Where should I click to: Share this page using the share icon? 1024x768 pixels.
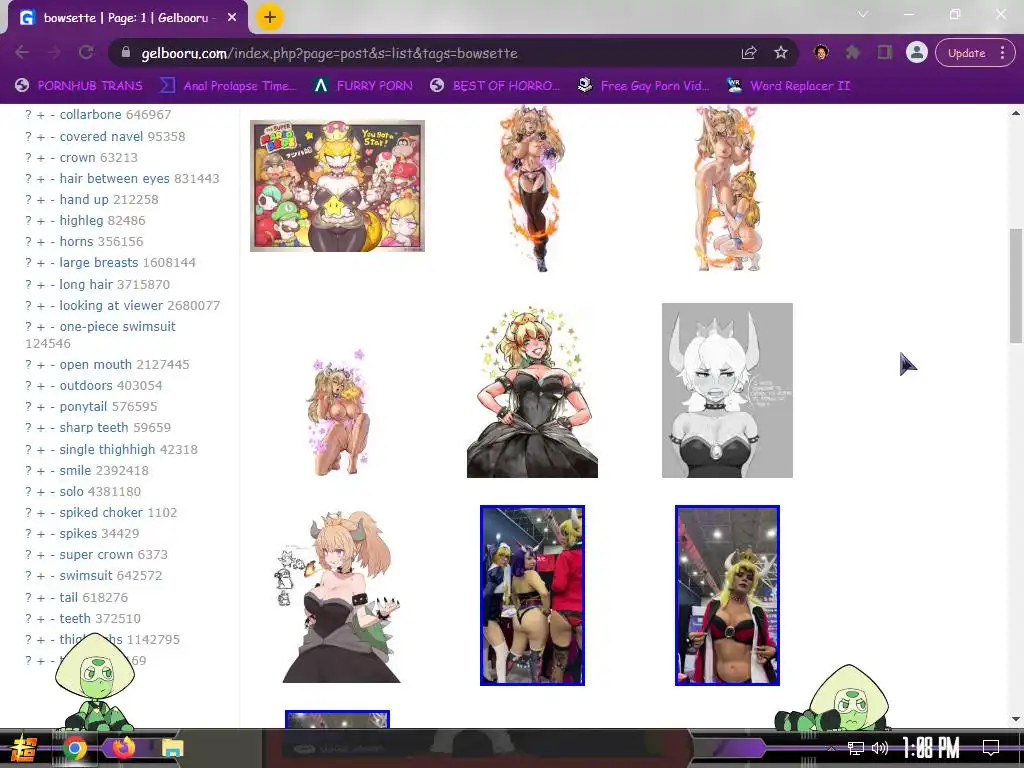pyautogui.click(x=749, y=53)
